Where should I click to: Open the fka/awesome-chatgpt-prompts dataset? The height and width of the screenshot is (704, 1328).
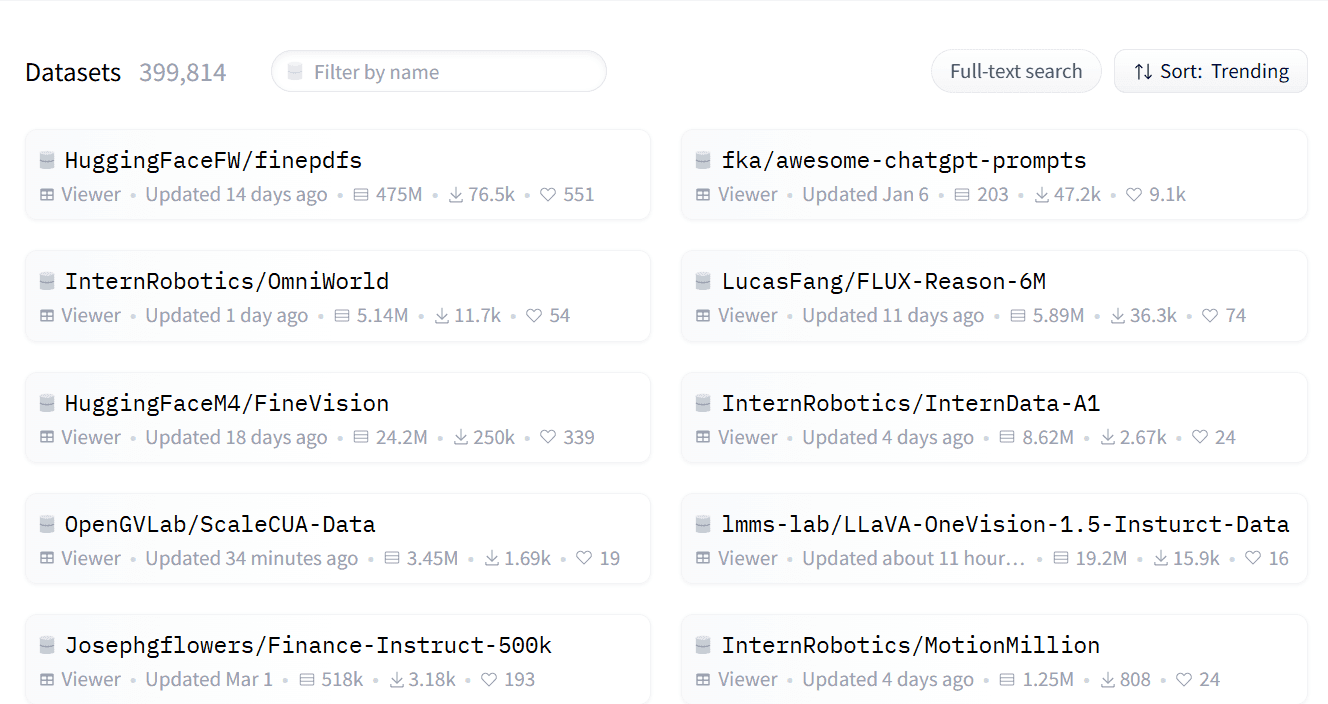903,160
